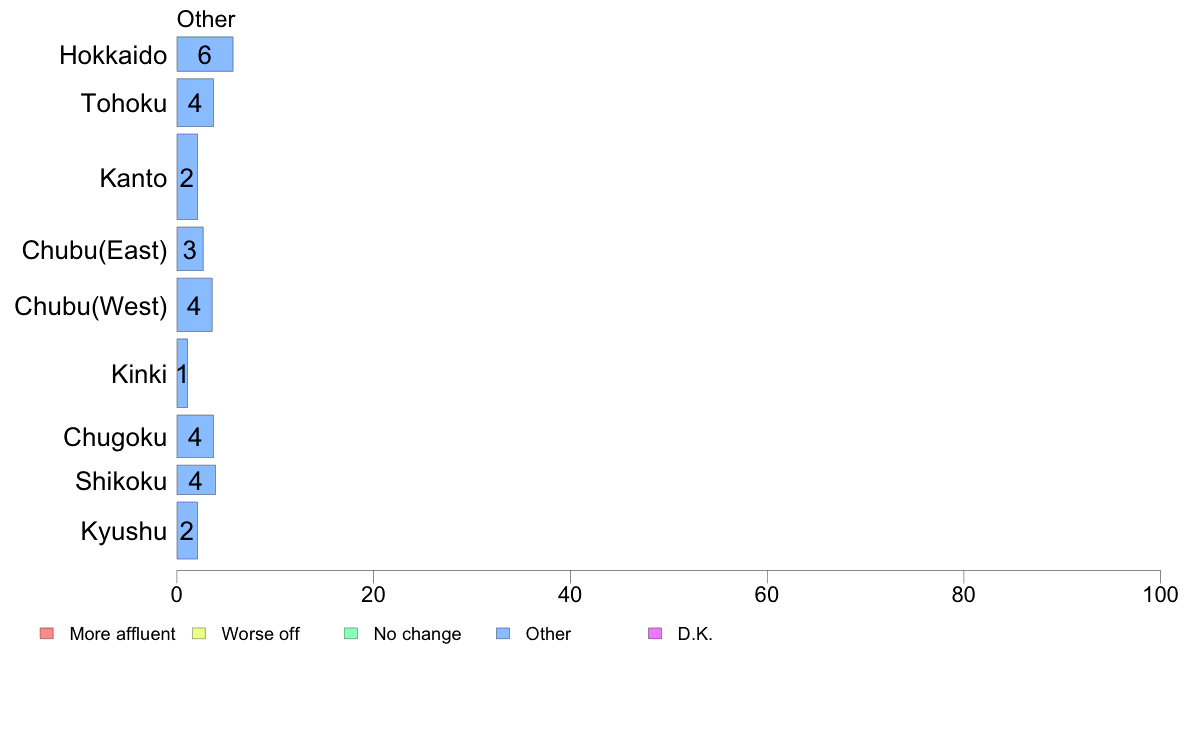
Task: Click the Other column header label
Action: click(x=205, y=19)
